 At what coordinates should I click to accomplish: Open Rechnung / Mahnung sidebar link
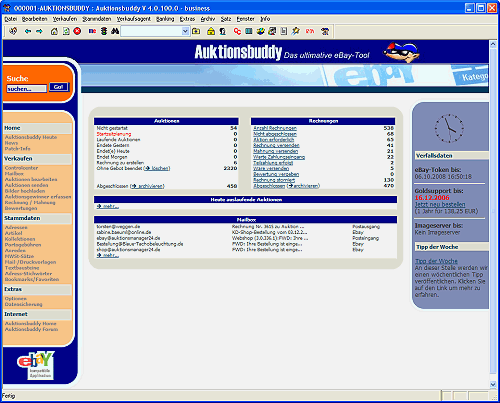click(30, 202)
